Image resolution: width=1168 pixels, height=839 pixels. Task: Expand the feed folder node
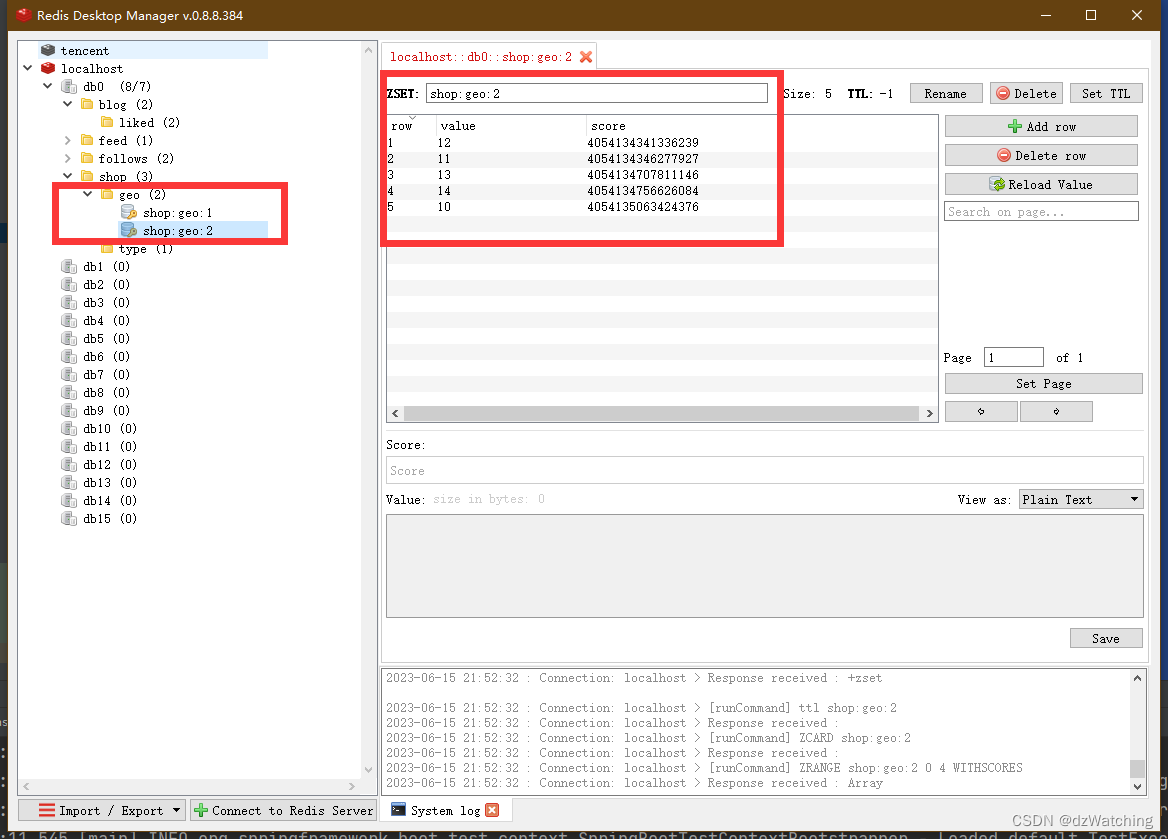click(x=68, y=140)
